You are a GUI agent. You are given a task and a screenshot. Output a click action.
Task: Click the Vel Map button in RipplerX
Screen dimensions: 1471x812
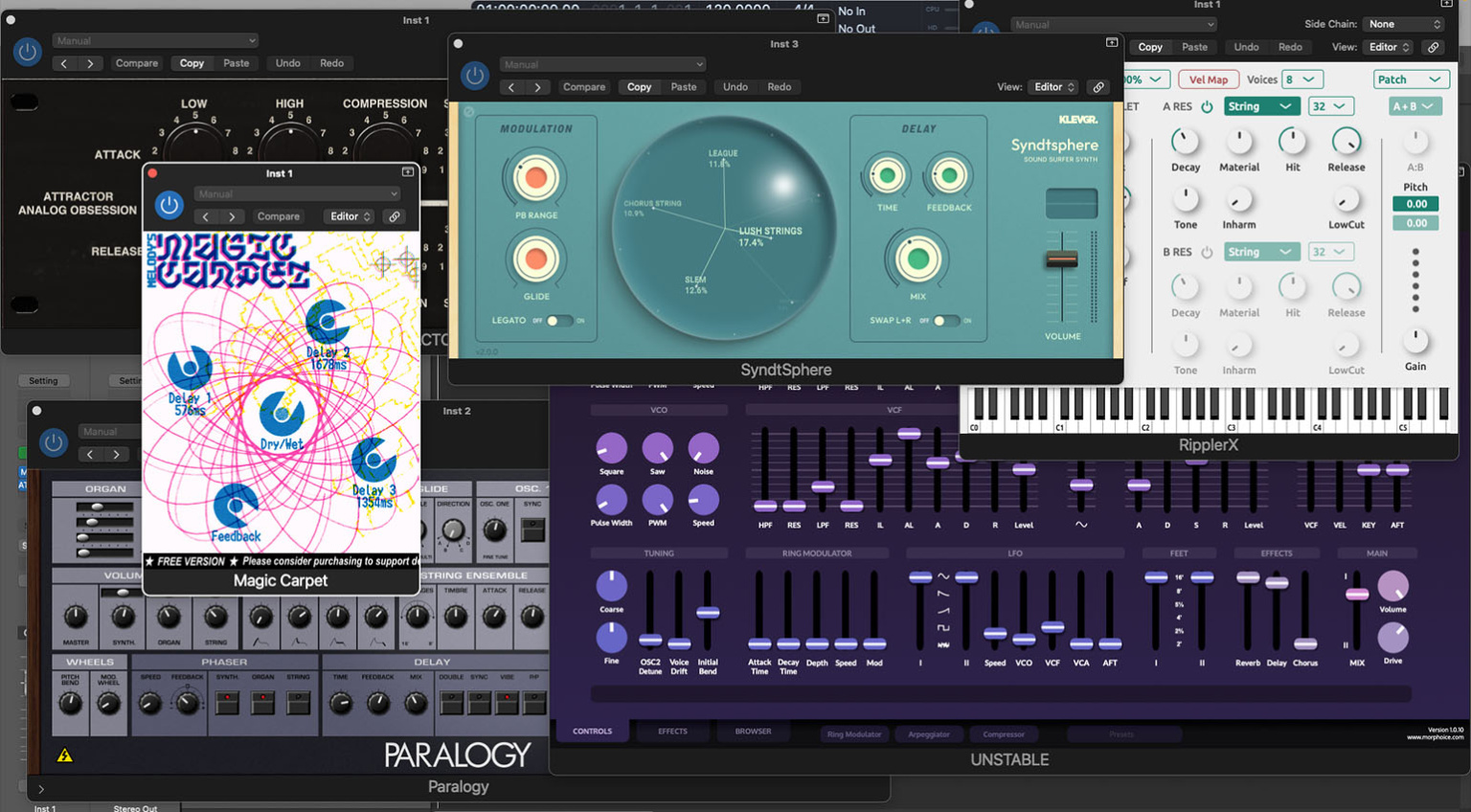1208,79
